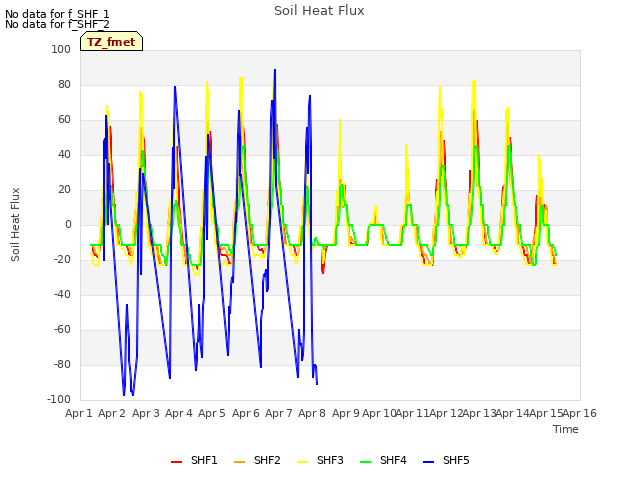Click the SHF5 legend label
The image size is (640, 480).
(x=456, y=460)
